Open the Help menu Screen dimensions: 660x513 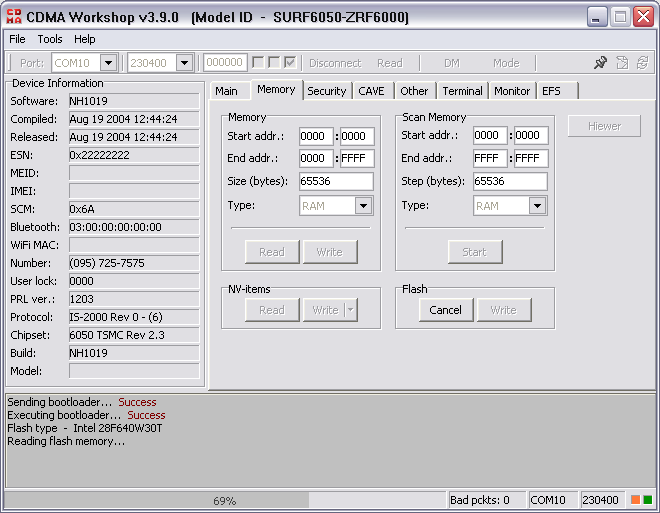click(85, 39)
